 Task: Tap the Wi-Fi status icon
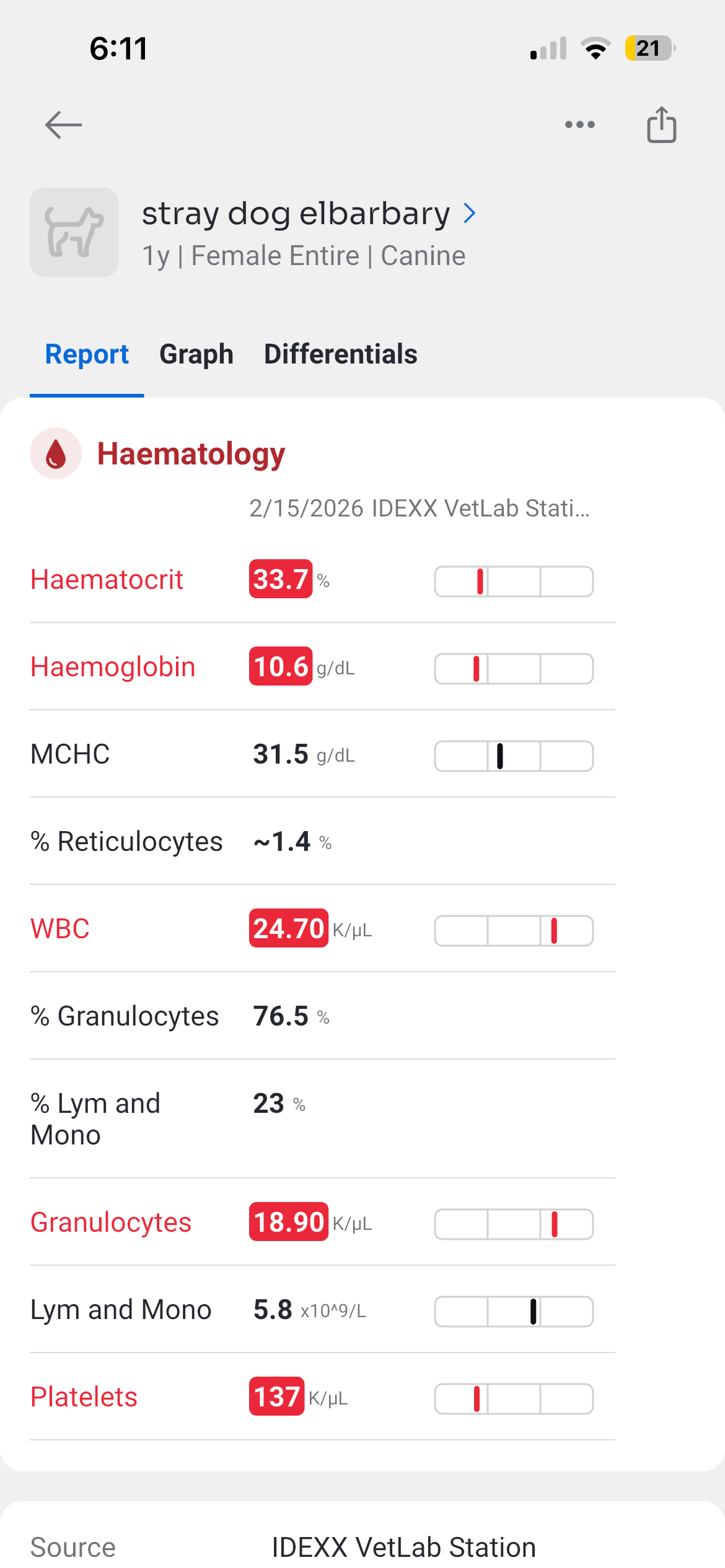click(x=595, y=48)
